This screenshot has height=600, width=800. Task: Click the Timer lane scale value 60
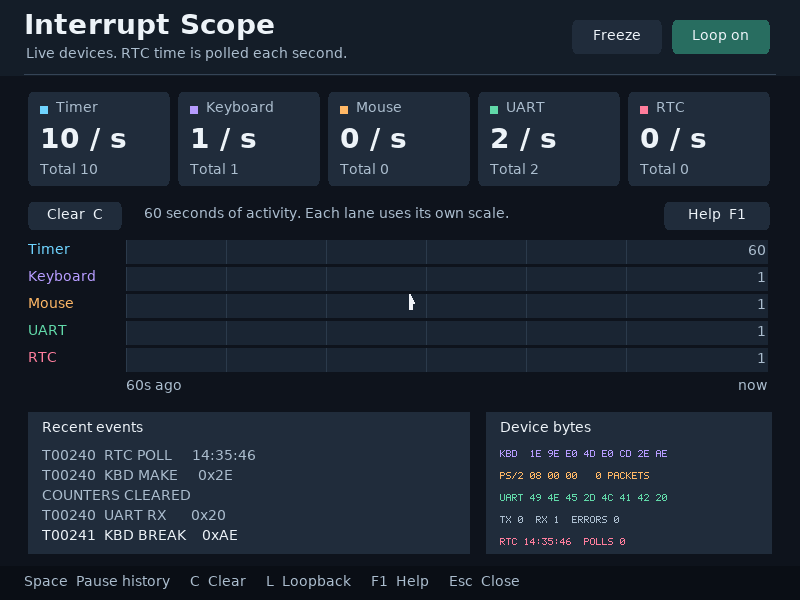click(757, 251)
